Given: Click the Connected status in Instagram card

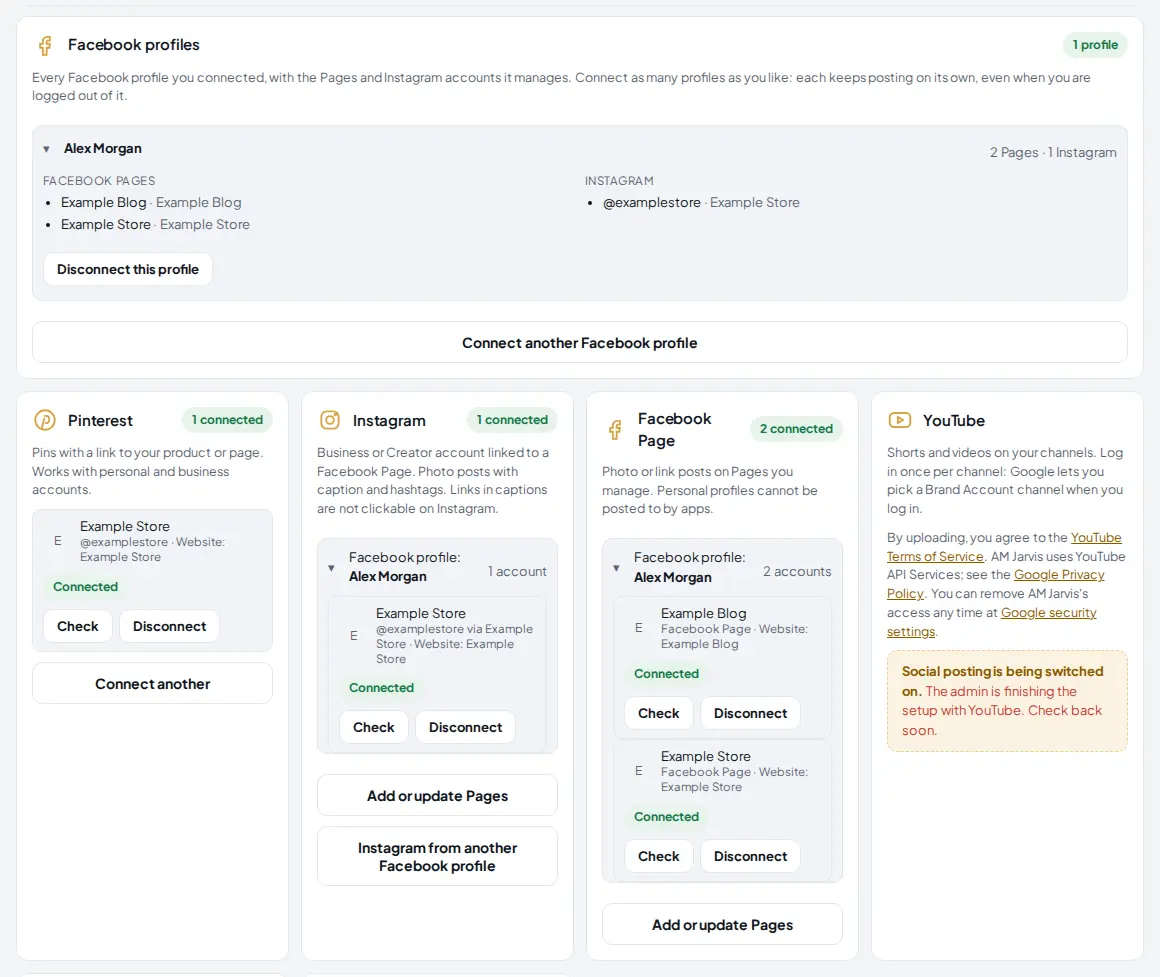Looking at the screenshot, I should [381, 688].
